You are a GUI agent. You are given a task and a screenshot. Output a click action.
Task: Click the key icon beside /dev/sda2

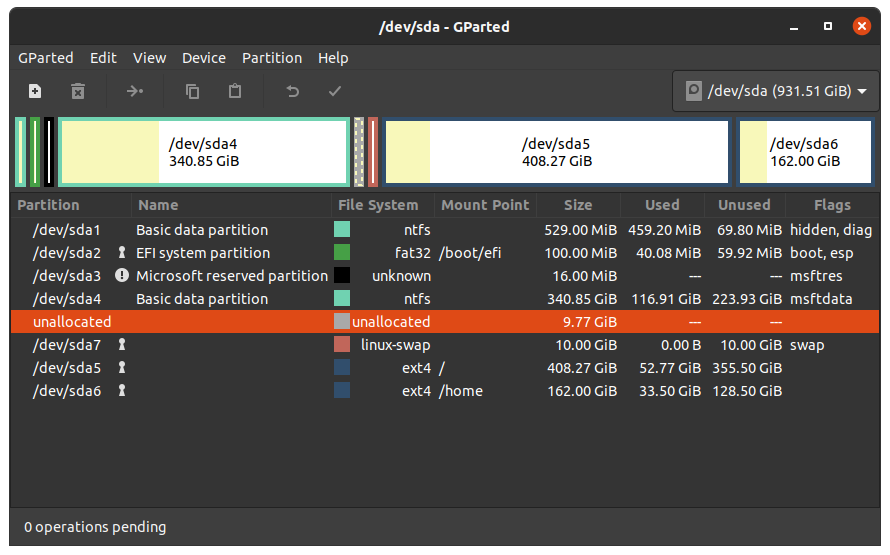(x=121, y=253)
